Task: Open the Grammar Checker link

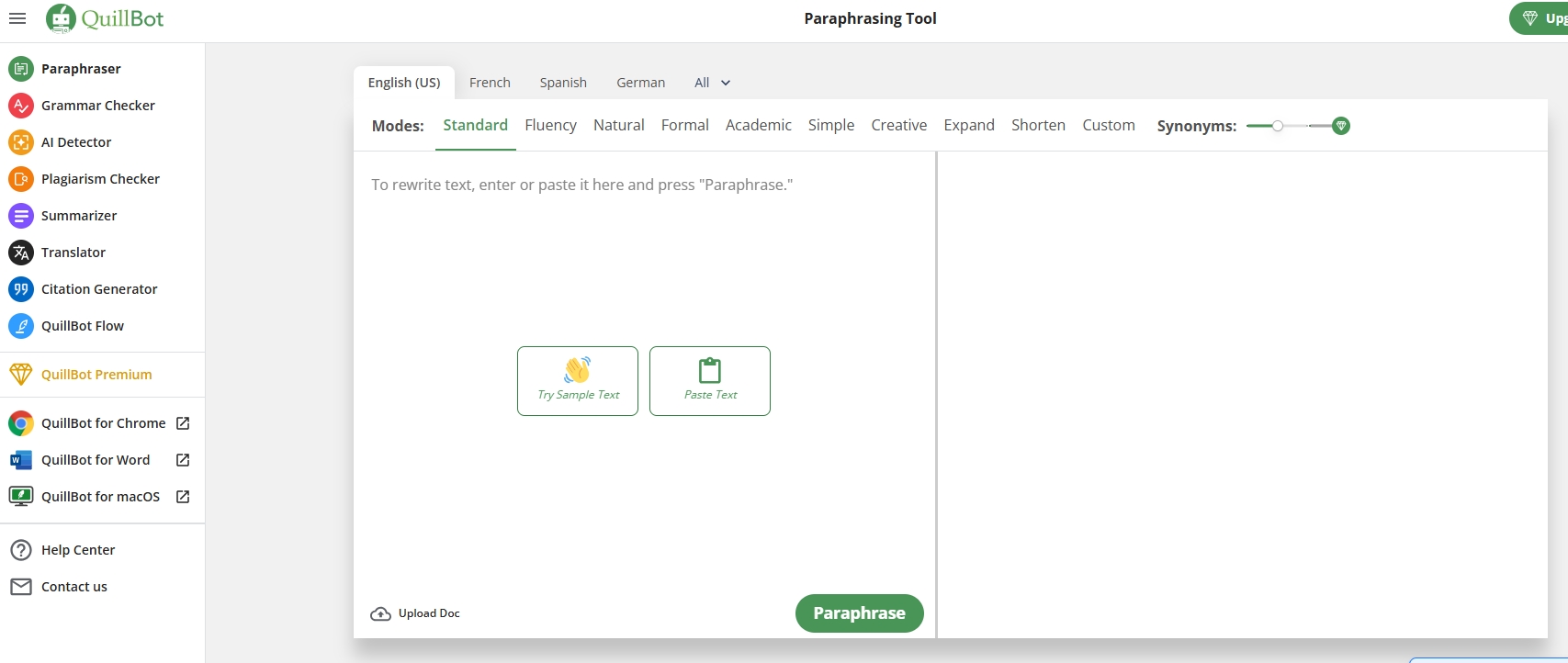Action: pyautogui.click(x=98, y=106)
